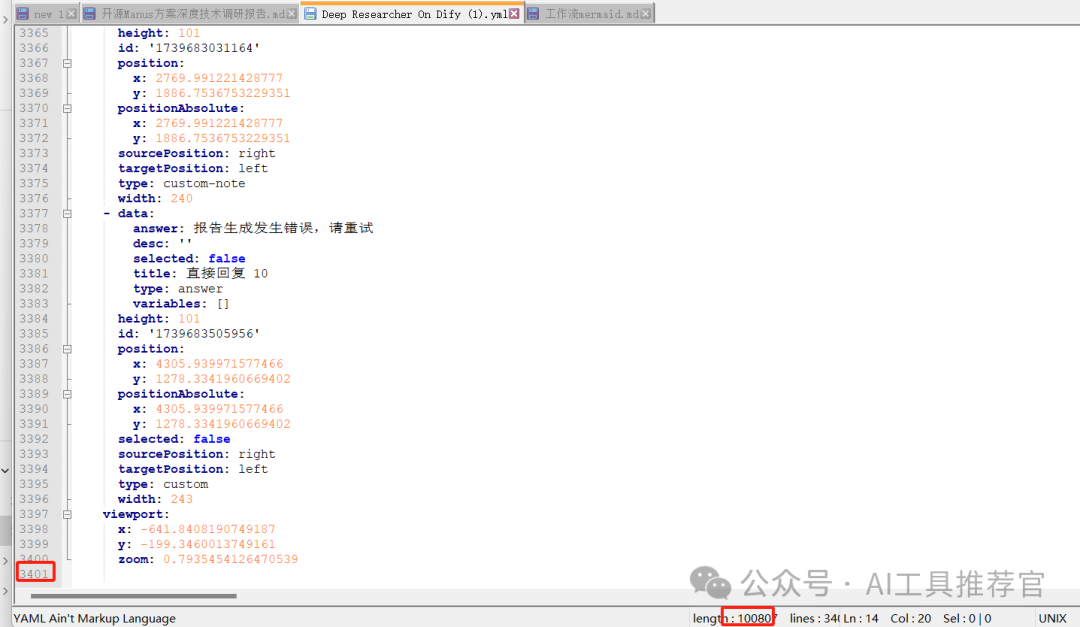Click the disk icon on 工作流mermaid tab
1080x627 pixels.
(x=533, y=14)
